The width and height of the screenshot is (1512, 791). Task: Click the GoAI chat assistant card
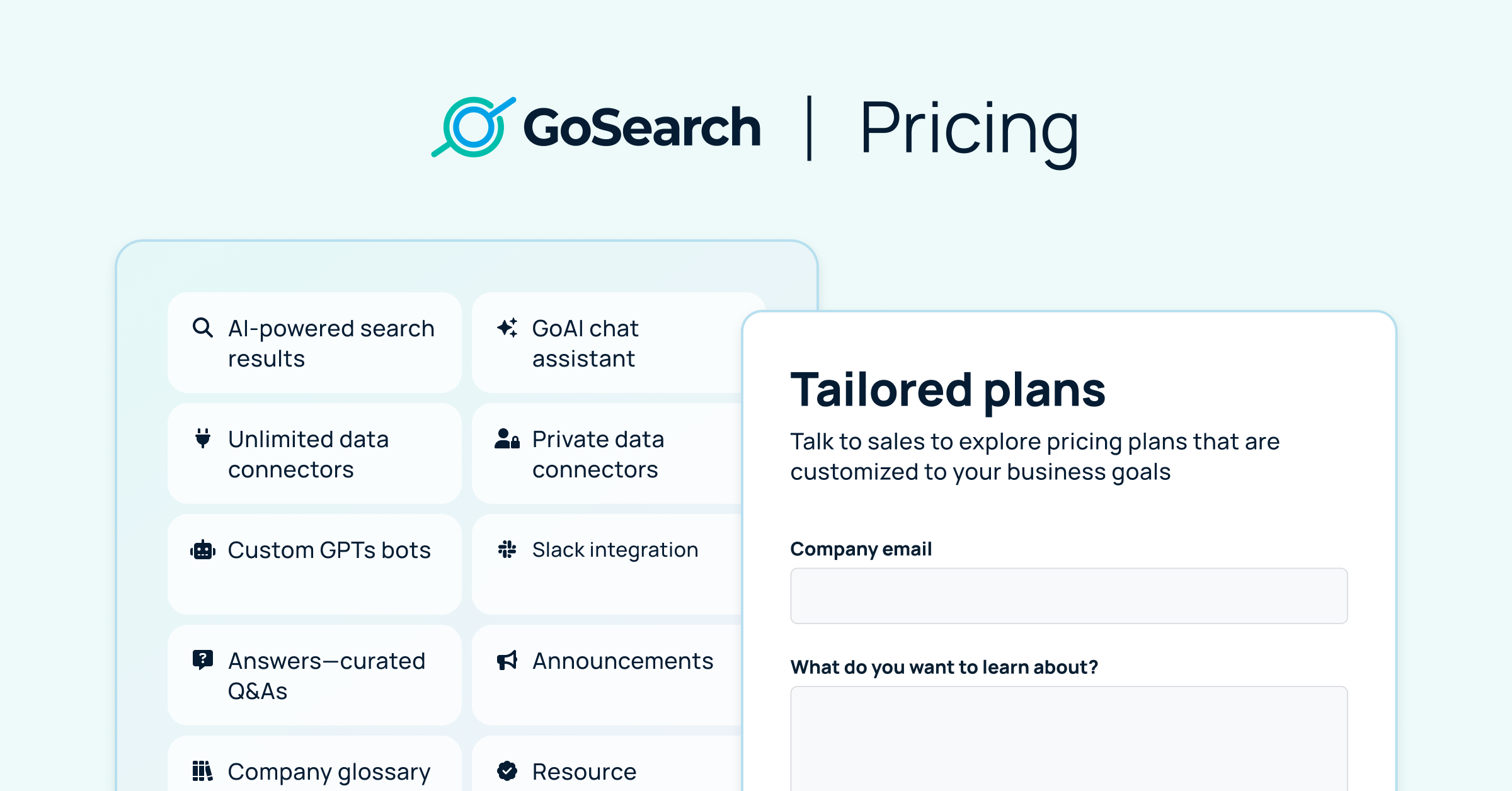click(x=605, y=343)
